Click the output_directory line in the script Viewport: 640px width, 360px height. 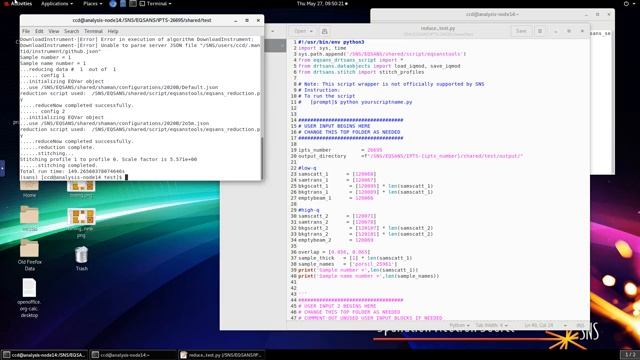(410, 156)
